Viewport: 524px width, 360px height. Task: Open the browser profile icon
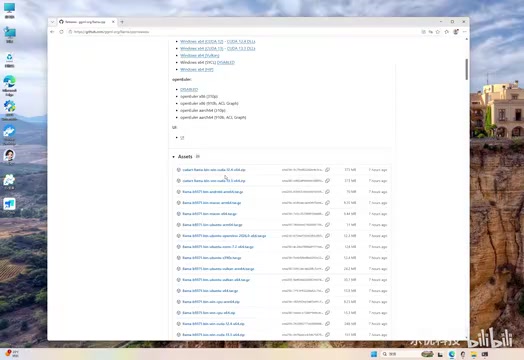tap(456, 32)
